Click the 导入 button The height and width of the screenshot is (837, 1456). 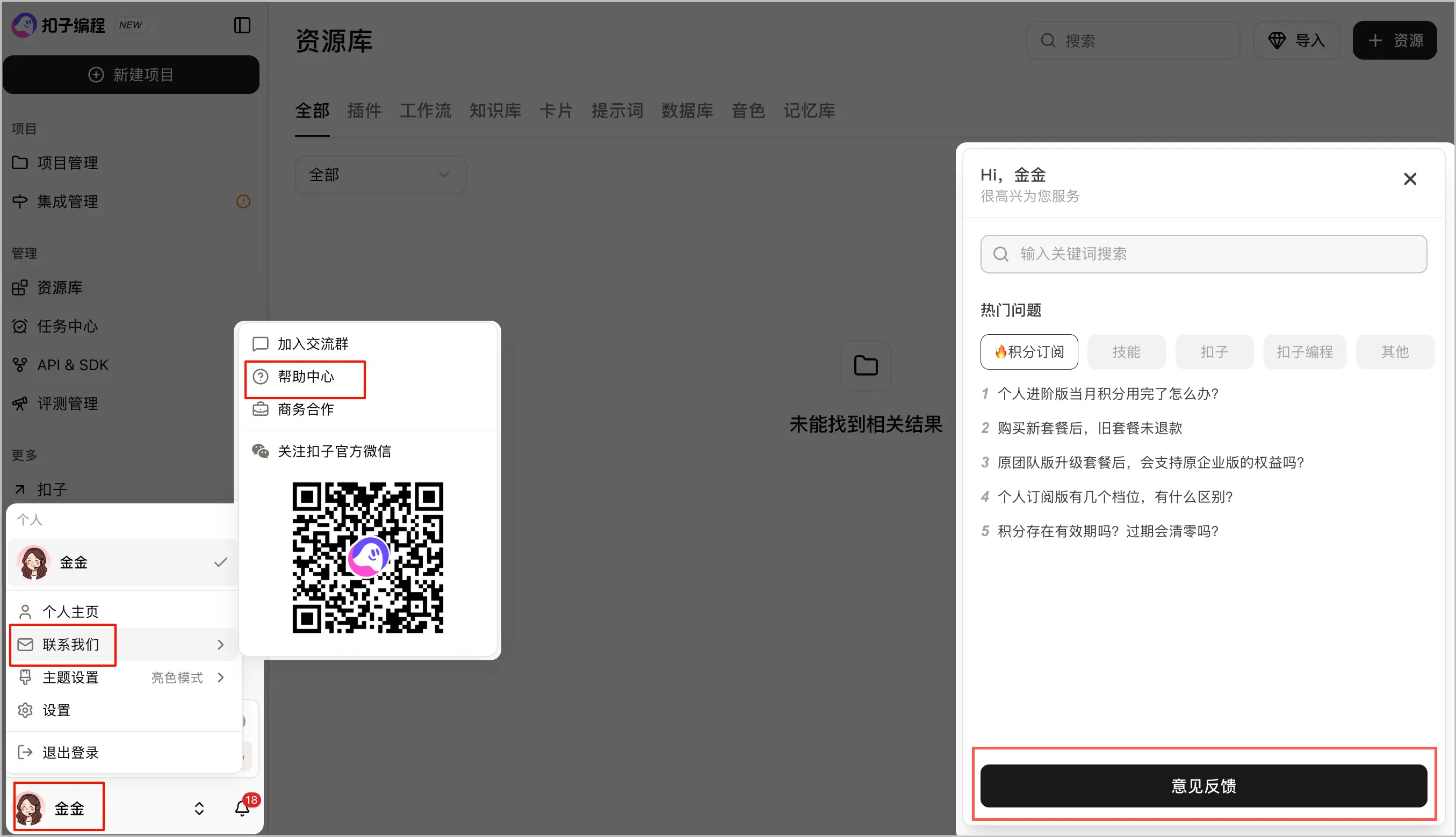pos(1296,40)
